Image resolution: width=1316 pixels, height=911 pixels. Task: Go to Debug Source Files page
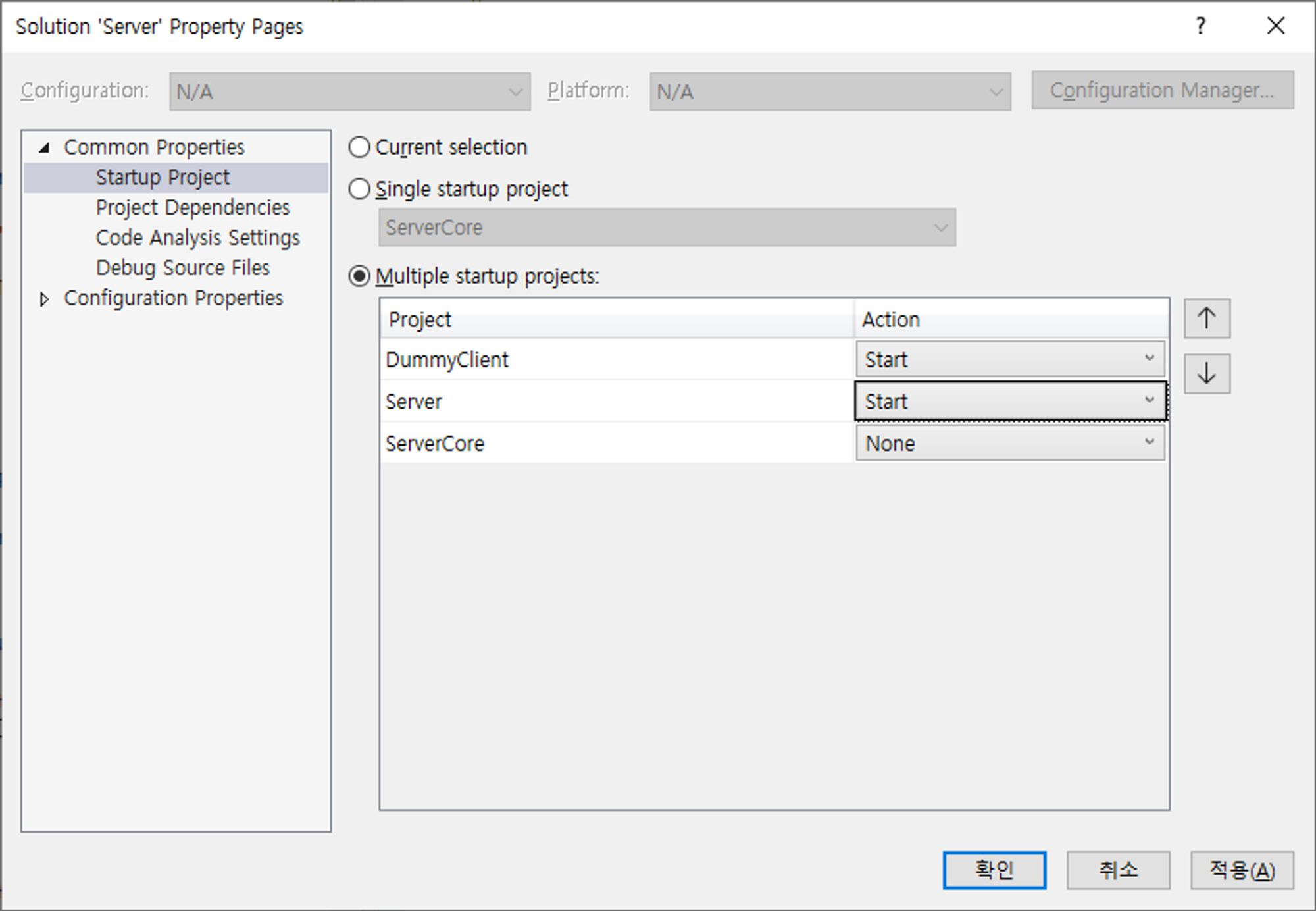coord(182,268)
